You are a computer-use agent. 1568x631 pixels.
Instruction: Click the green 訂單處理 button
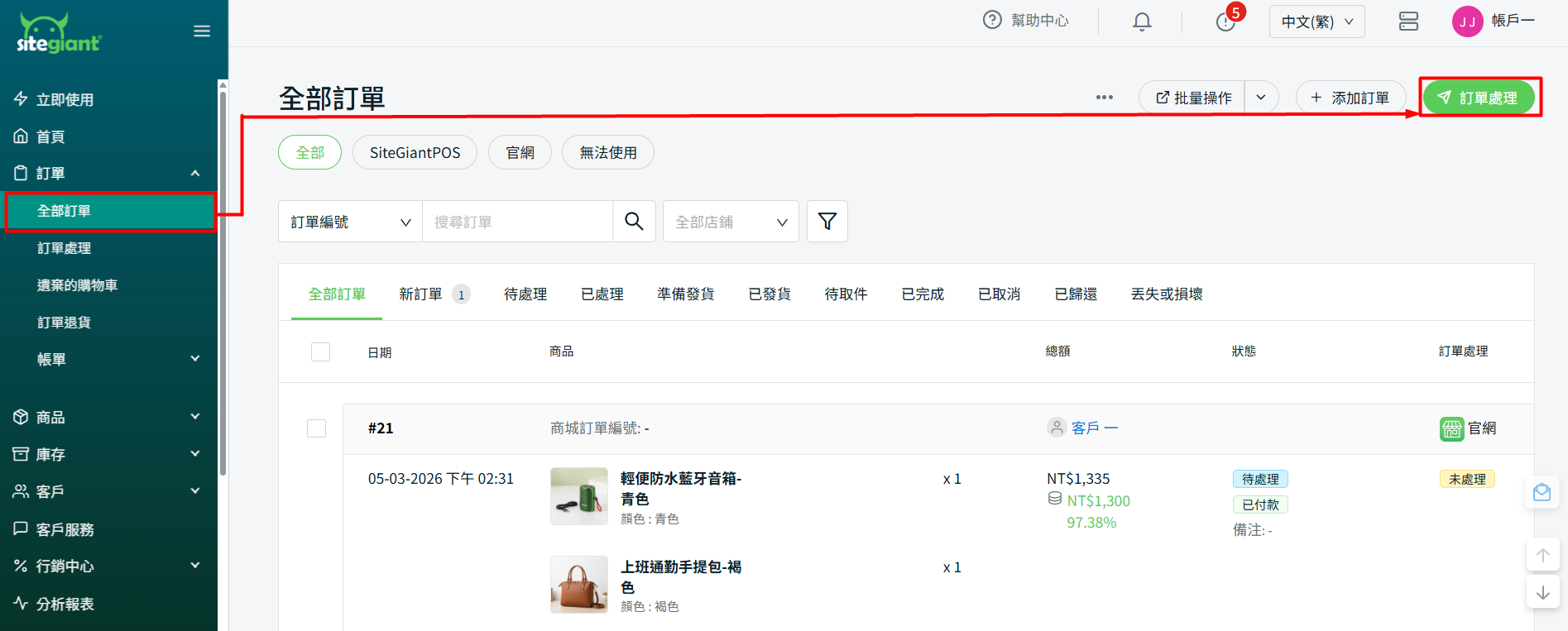tap(1479, 98)
